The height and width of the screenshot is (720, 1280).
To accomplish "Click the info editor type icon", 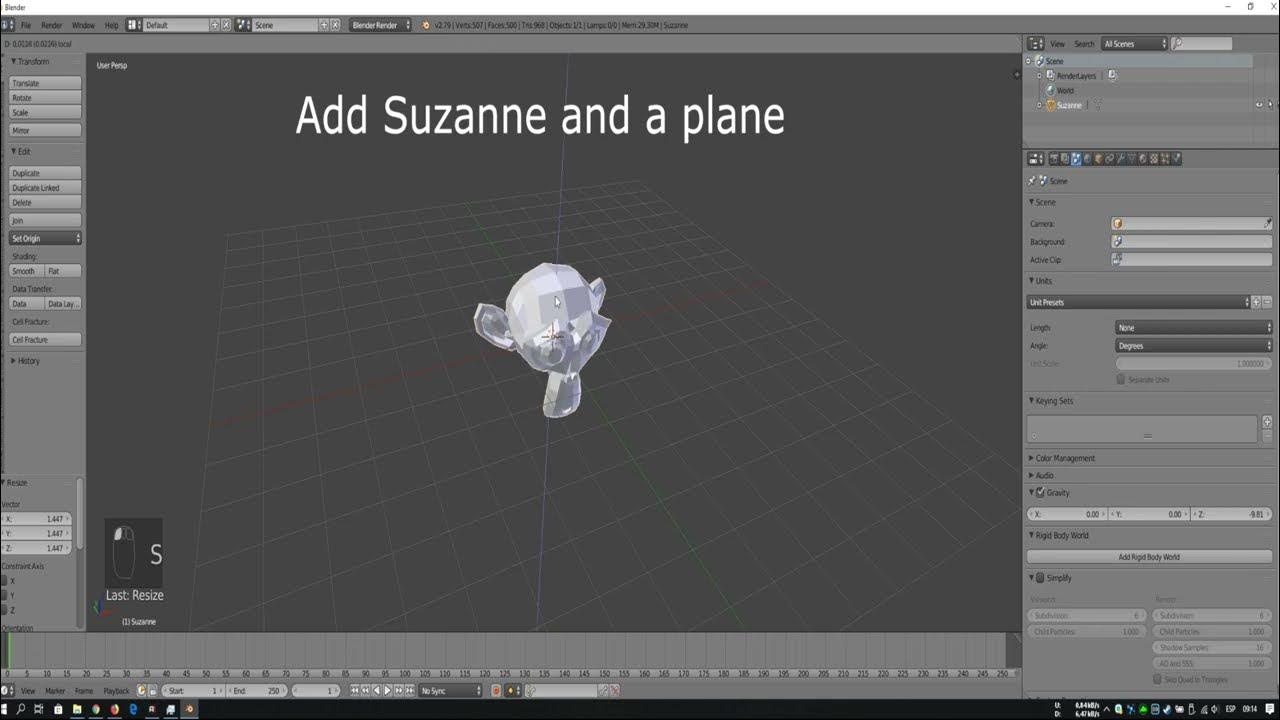I will [x=10, y=25].
